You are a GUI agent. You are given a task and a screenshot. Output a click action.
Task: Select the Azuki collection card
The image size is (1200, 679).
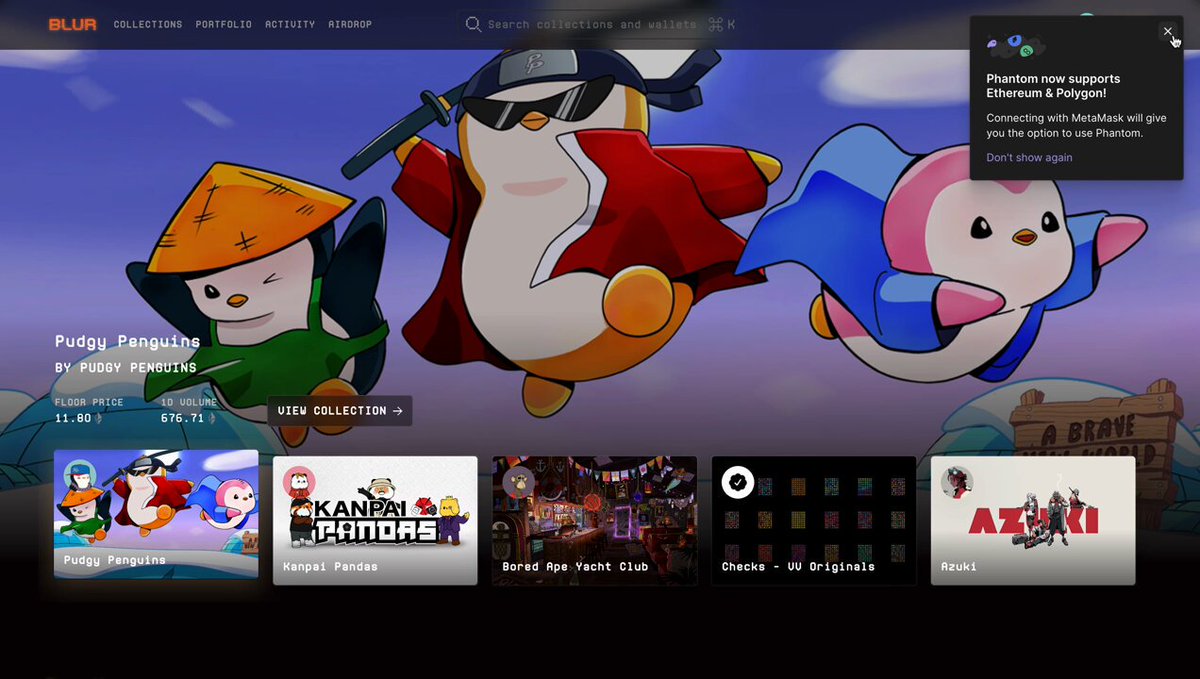(1033, 520)
